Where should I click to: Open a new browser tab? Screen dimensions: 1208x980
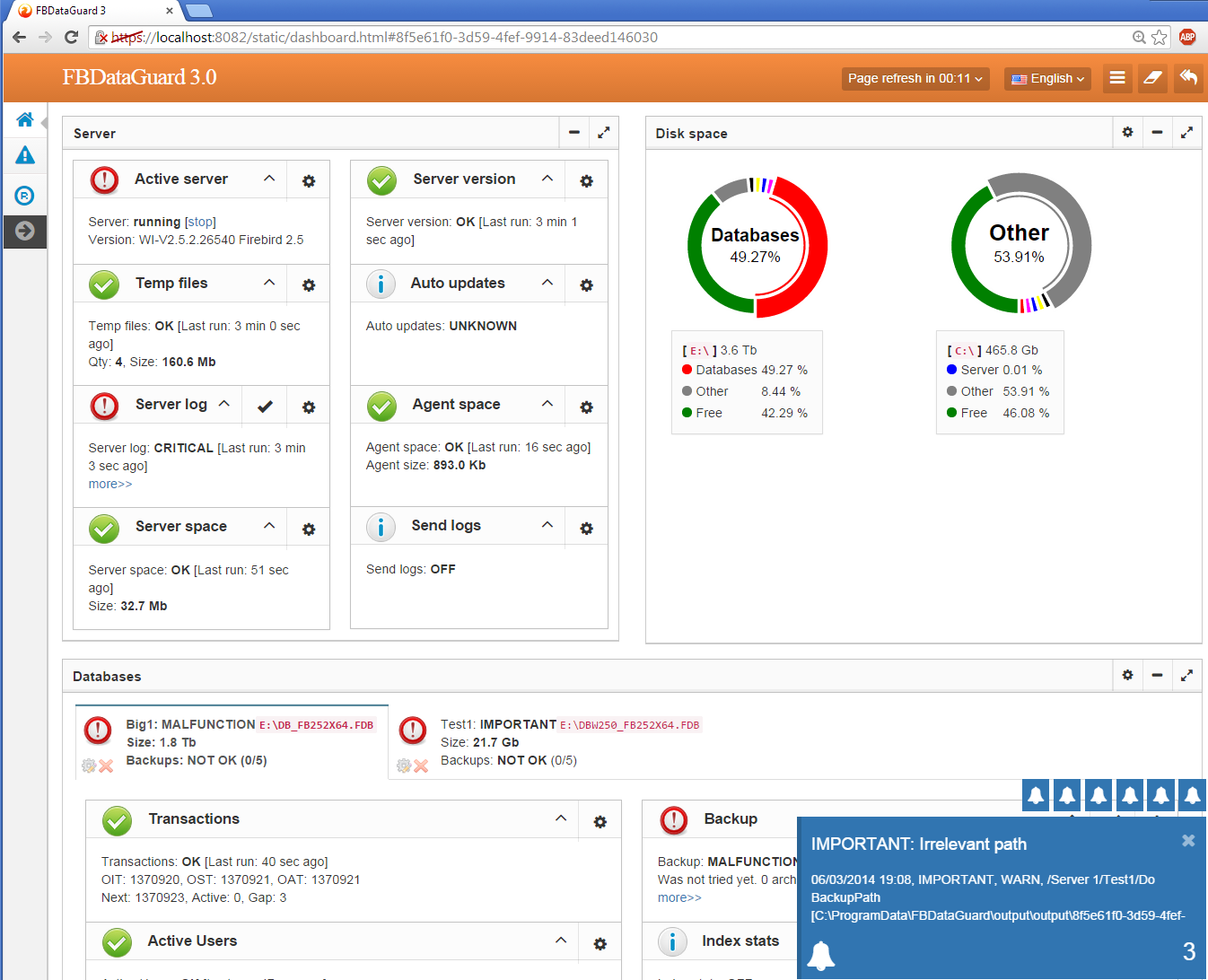click(198, 11)
